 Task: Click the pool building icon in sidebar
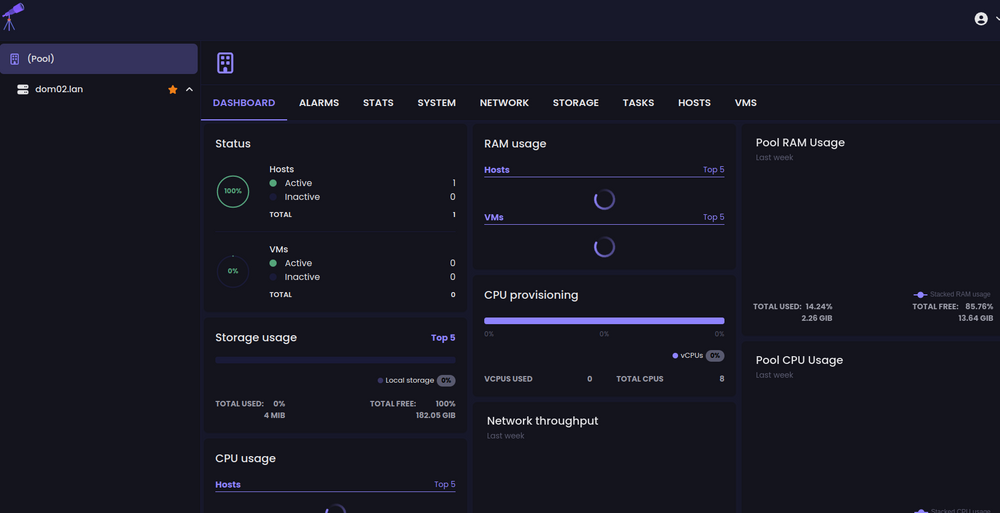tap(15, 59)
